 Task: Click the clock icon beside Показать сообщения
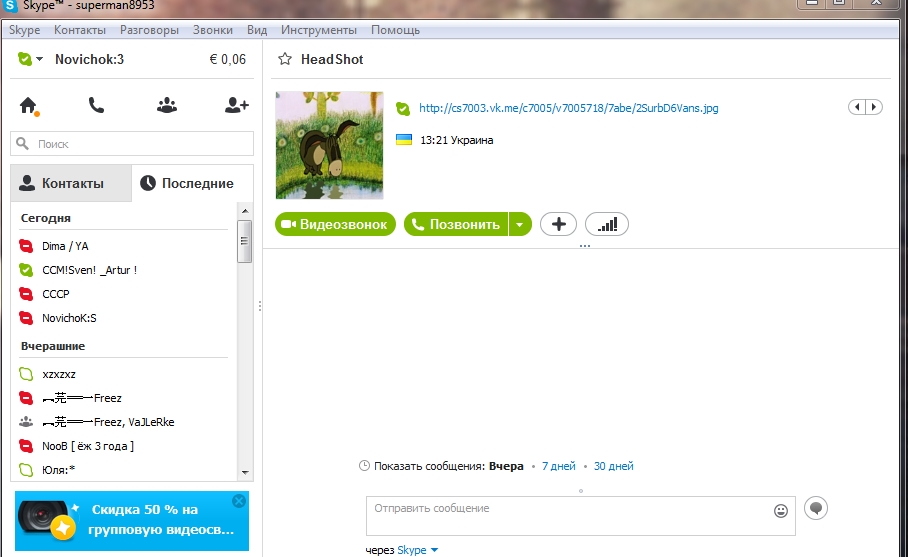coord(364,466)
